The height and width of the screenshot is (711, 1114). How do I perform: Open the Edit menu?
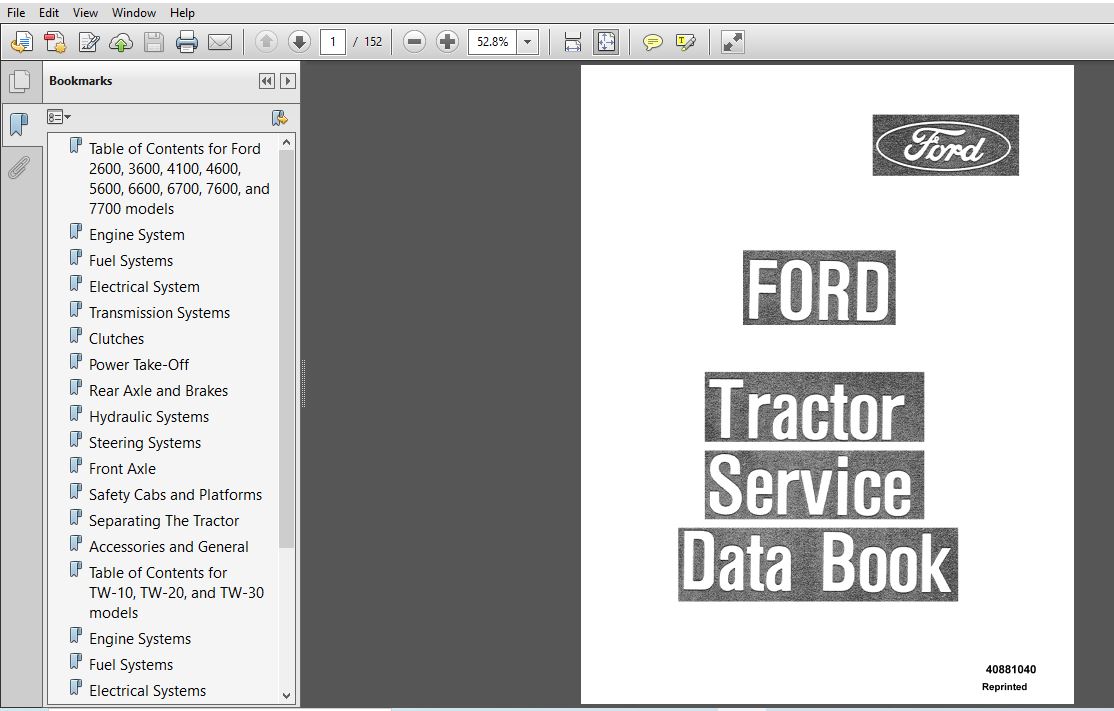(48, 13)
